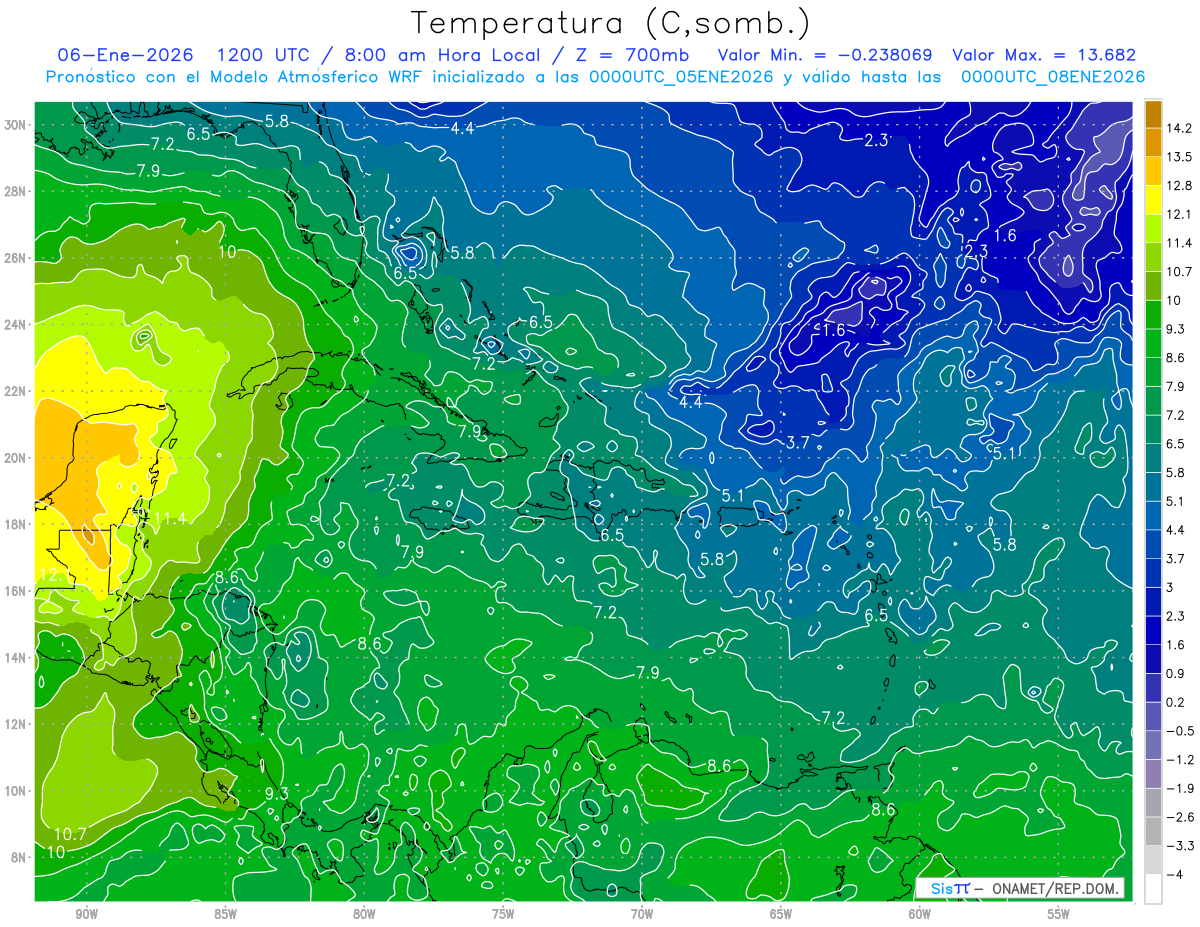
Task: Click the "14.2" label on the color bar
Action: tap(1179, 128)
